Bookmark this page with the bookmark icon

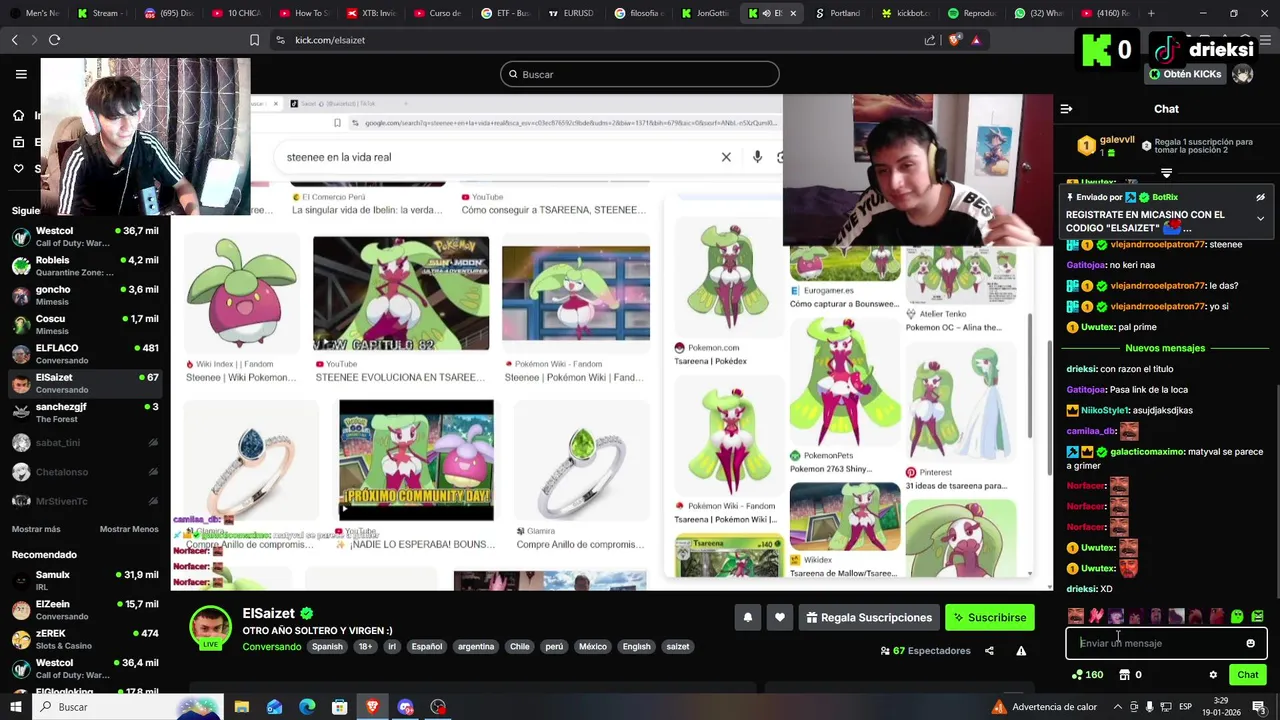tap(254, 40)
